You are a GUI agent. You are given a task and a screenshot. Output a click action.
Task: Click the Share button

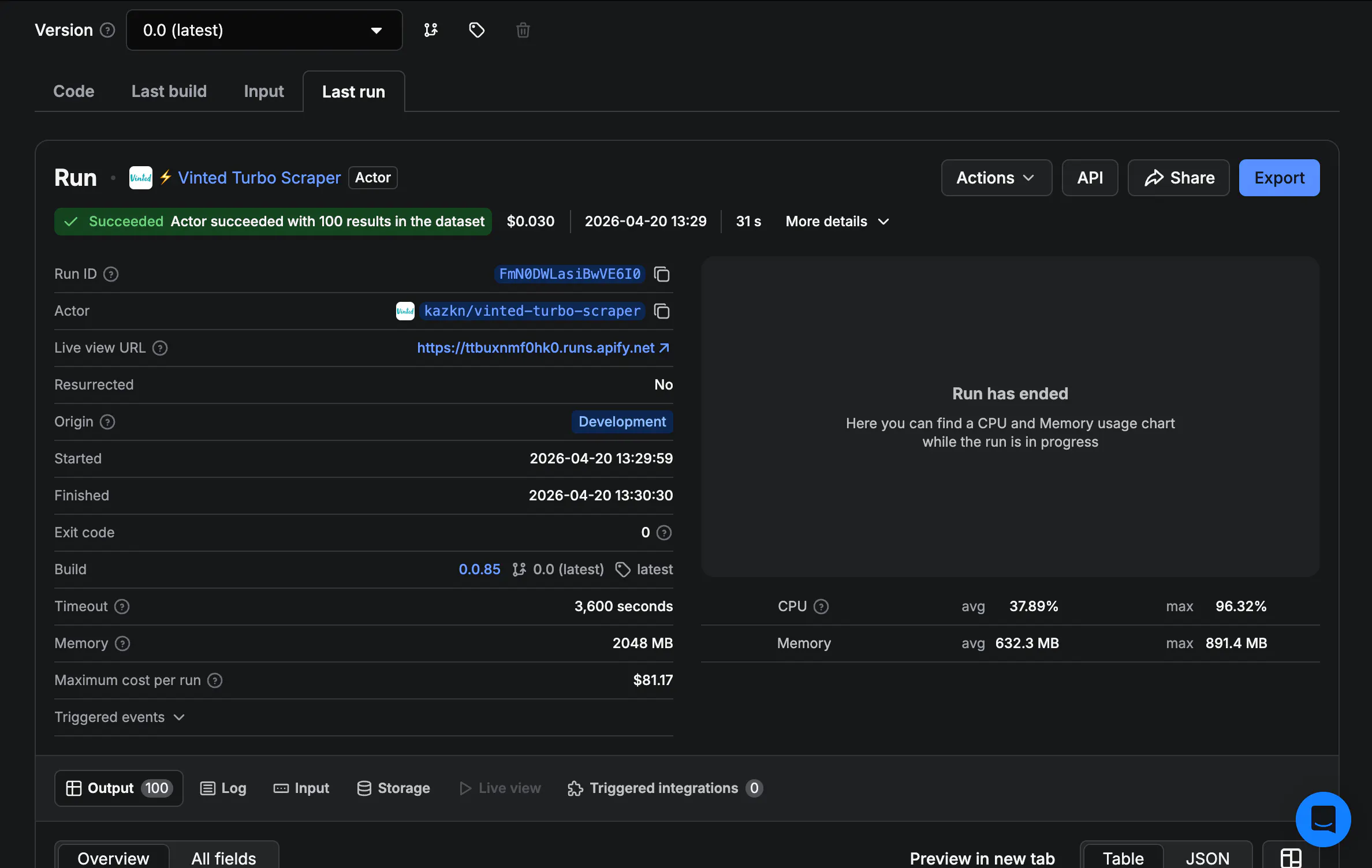coord(1179,178)
